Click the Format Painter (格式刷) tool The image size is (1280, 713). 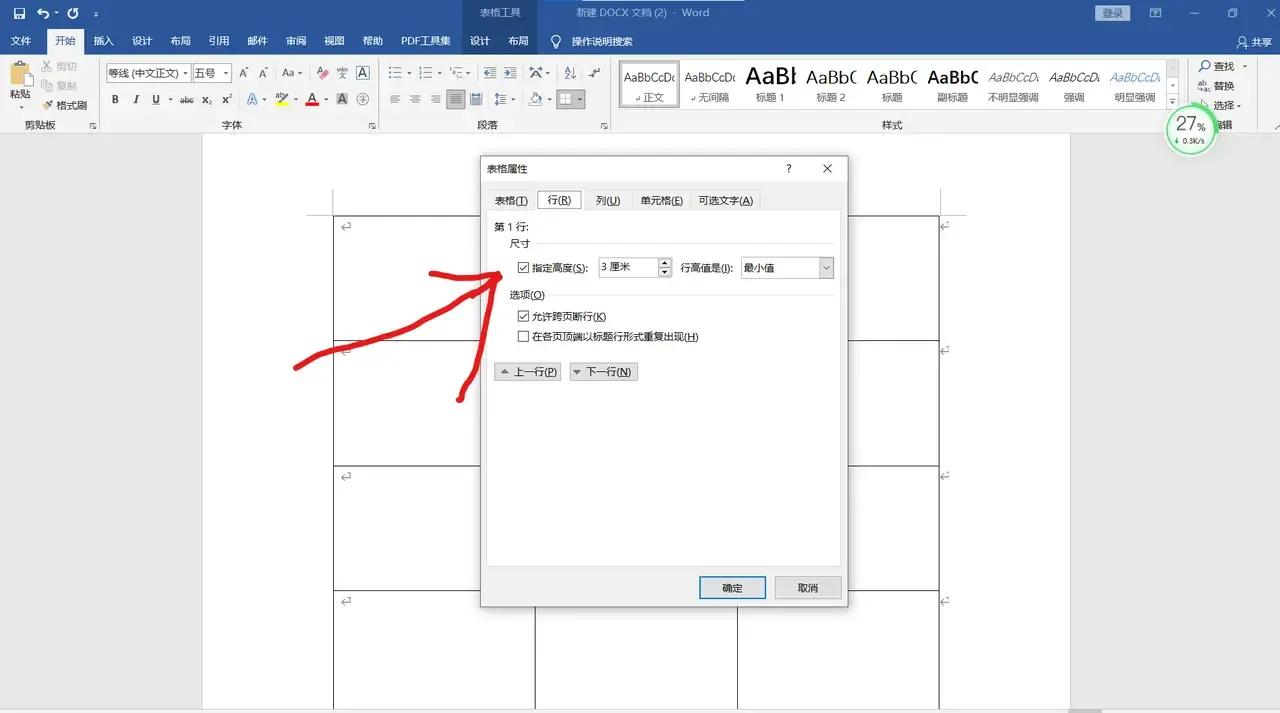point(65,105)
